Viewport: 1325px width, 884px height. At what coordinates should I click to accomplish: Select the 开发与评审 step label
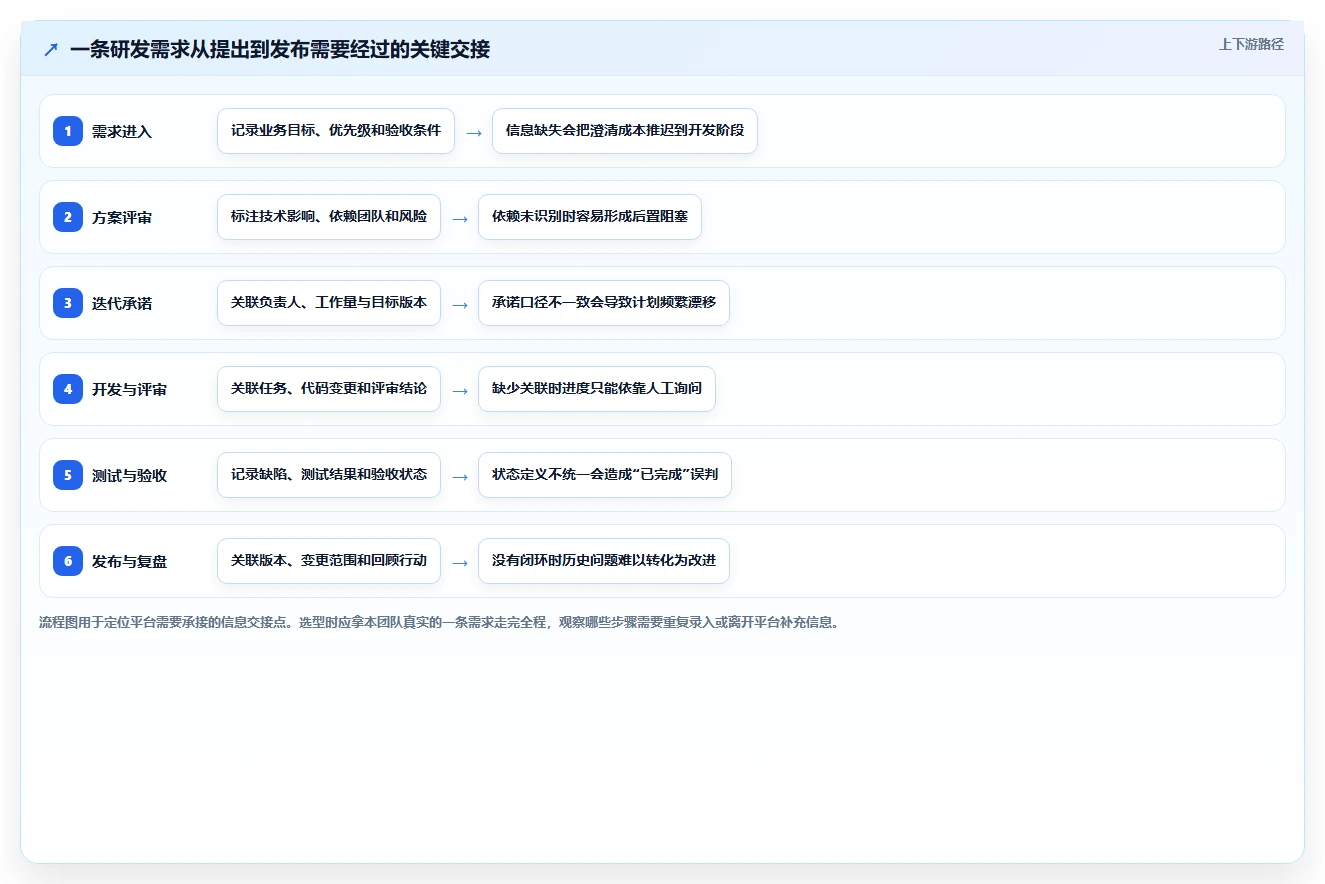(129, 389)
